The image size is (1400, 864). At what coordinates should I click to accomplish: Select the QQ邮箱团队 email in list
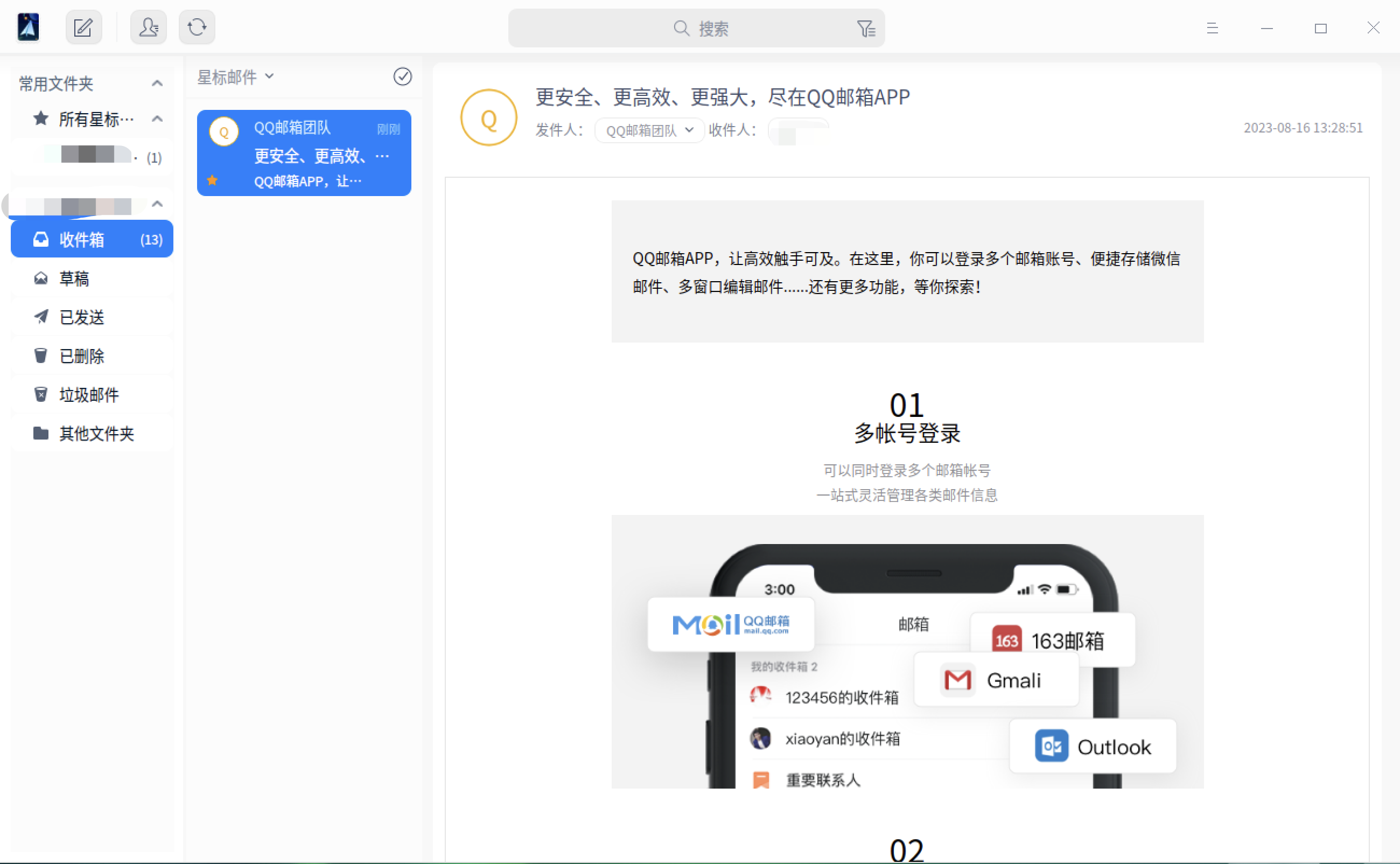304,152
